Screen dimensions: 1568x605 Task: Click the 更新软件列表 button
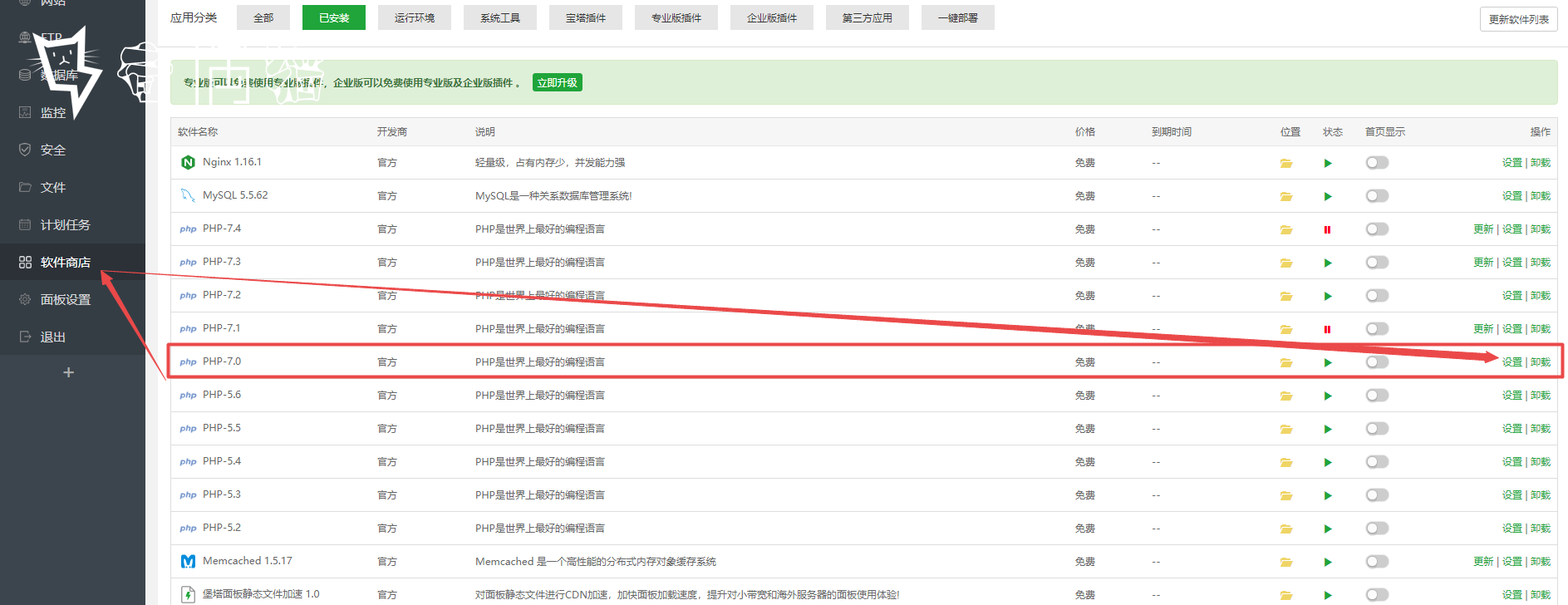(1519, 19)
